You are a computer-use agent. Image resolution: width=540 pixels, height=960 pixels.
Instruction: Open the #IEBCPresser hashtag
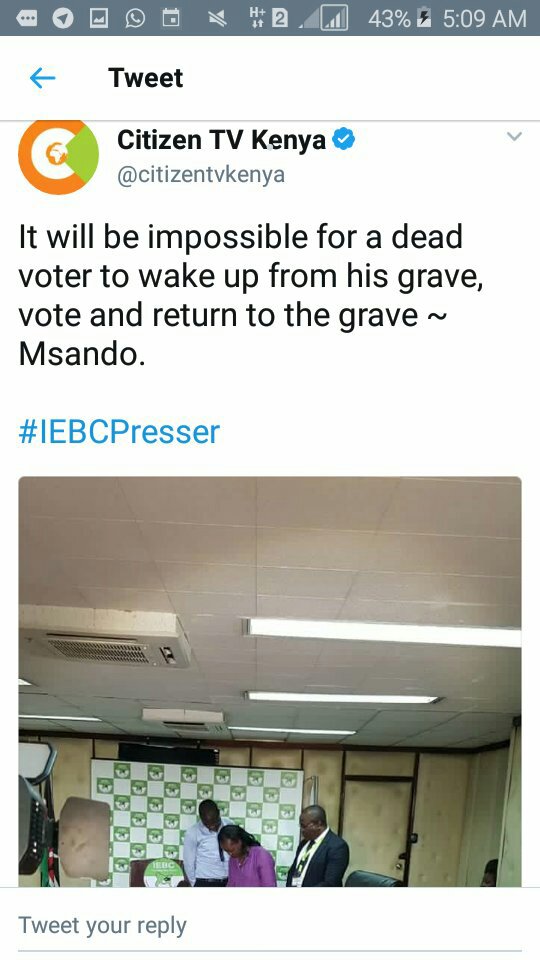pos(119,432)
